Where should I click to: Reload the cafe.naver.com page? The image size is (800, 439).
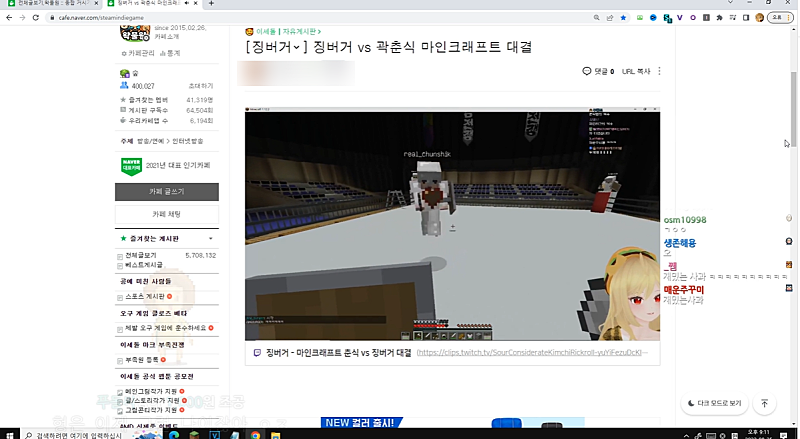[35, 17]
